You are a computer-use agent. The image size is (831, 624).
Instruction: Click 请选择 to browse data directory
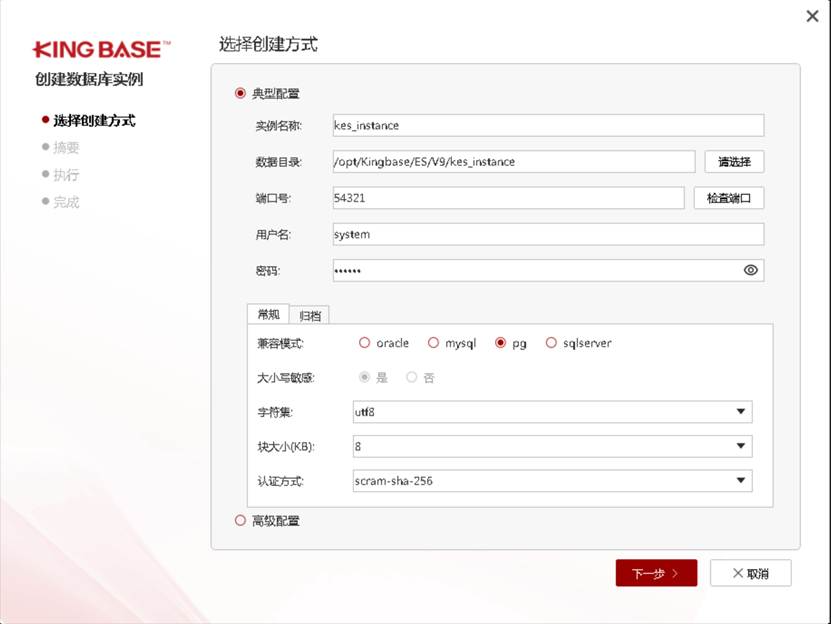734,161
